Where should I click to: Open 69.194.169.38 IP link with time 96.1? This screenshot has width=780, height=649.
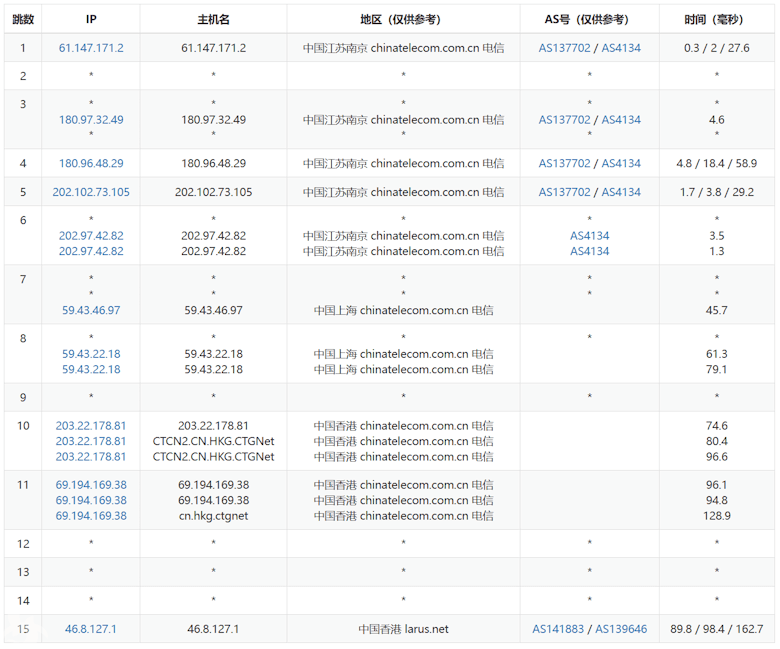(x=91, y=484)
